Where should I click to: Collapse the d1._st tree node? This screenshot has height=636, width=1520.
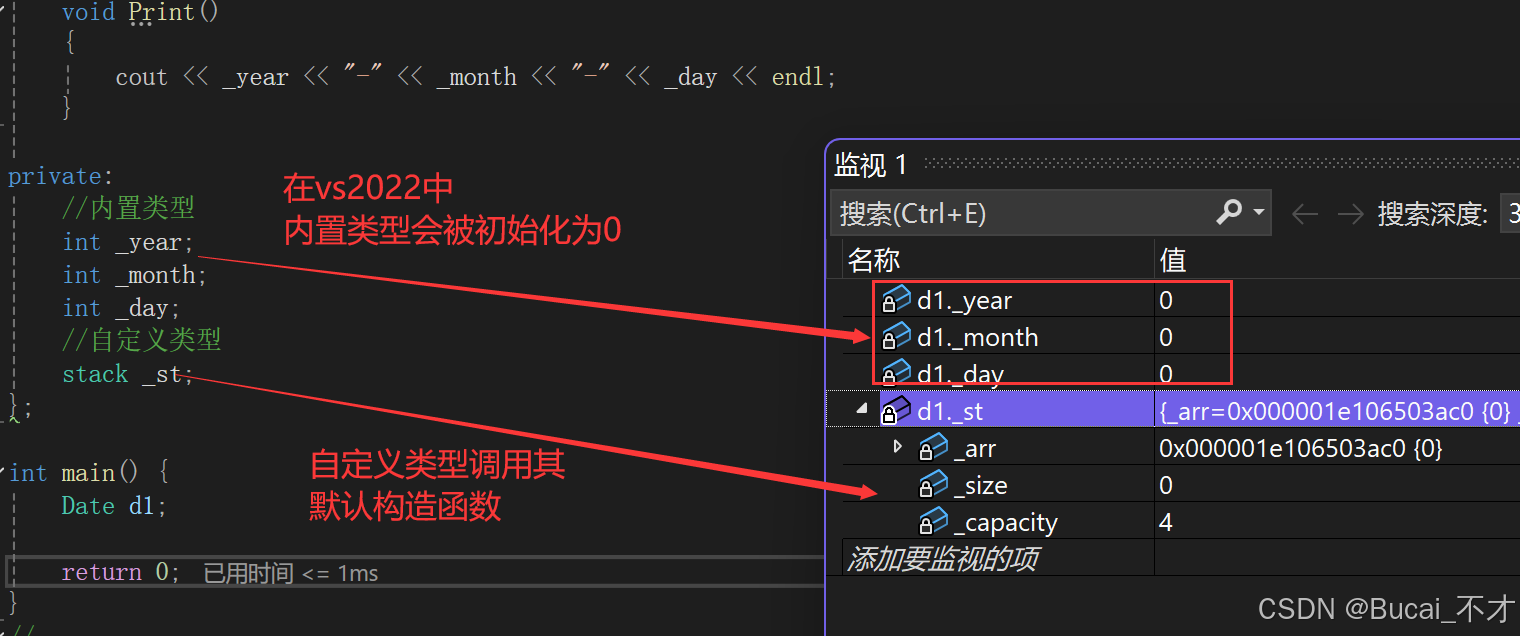(x=862, y=409)
